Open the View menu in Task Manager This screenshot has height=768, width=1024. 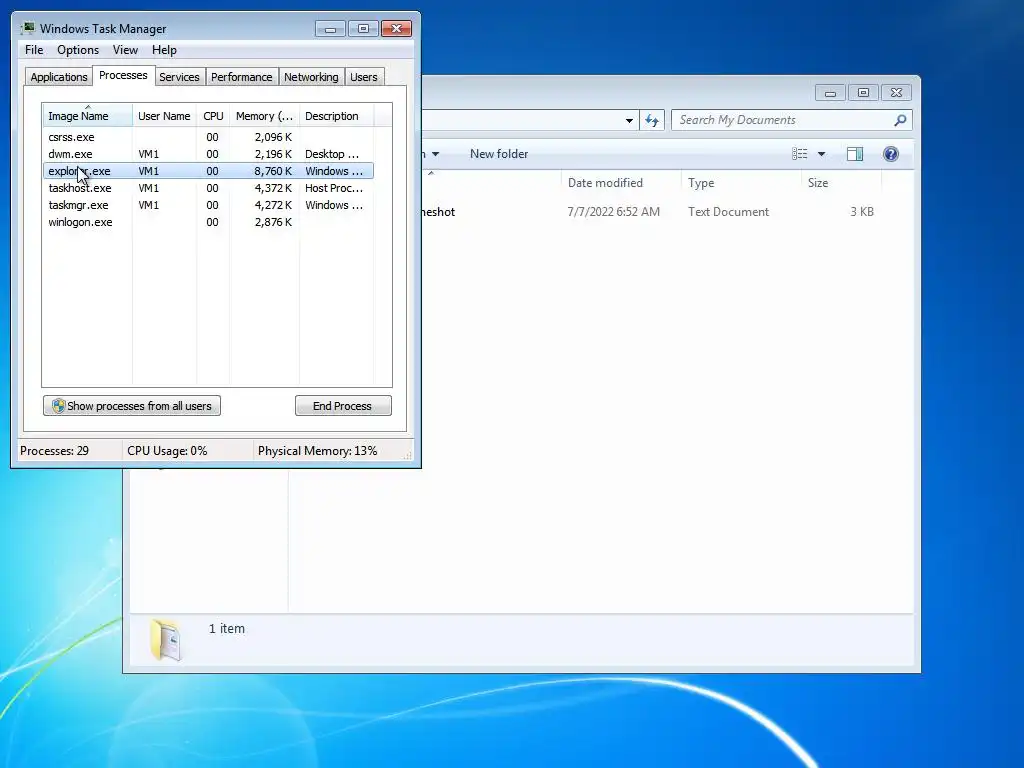pyautogui.click(x=125, y=50)
